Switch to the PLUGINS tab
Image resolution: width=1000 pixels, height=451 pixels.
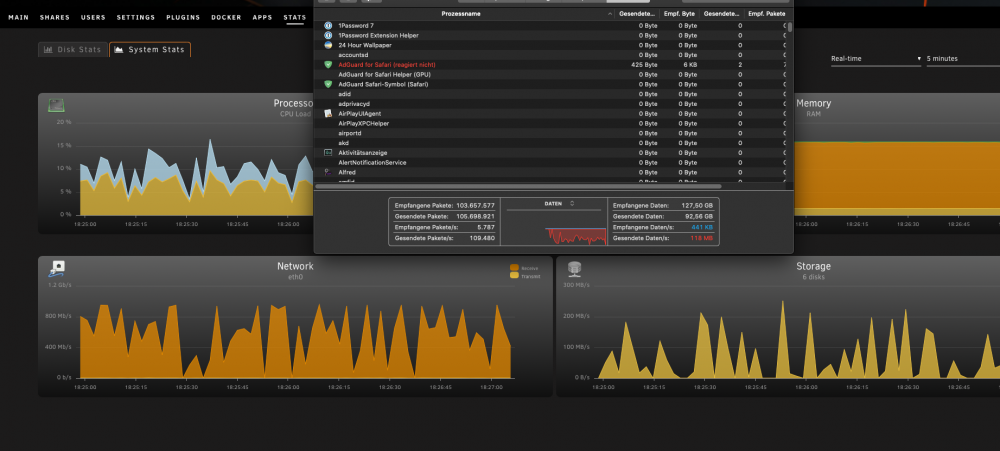click(183, 17)
